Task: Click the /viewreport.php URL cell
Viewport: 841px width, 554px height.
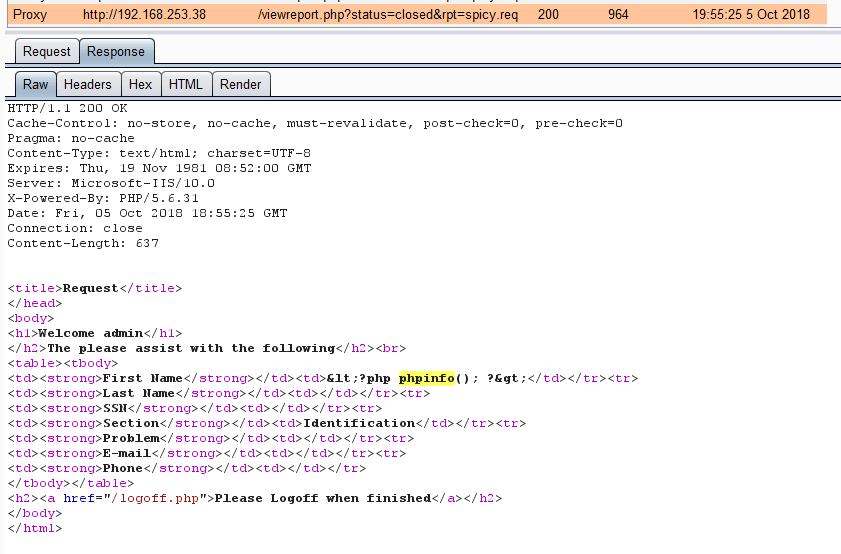Action: 387,16
